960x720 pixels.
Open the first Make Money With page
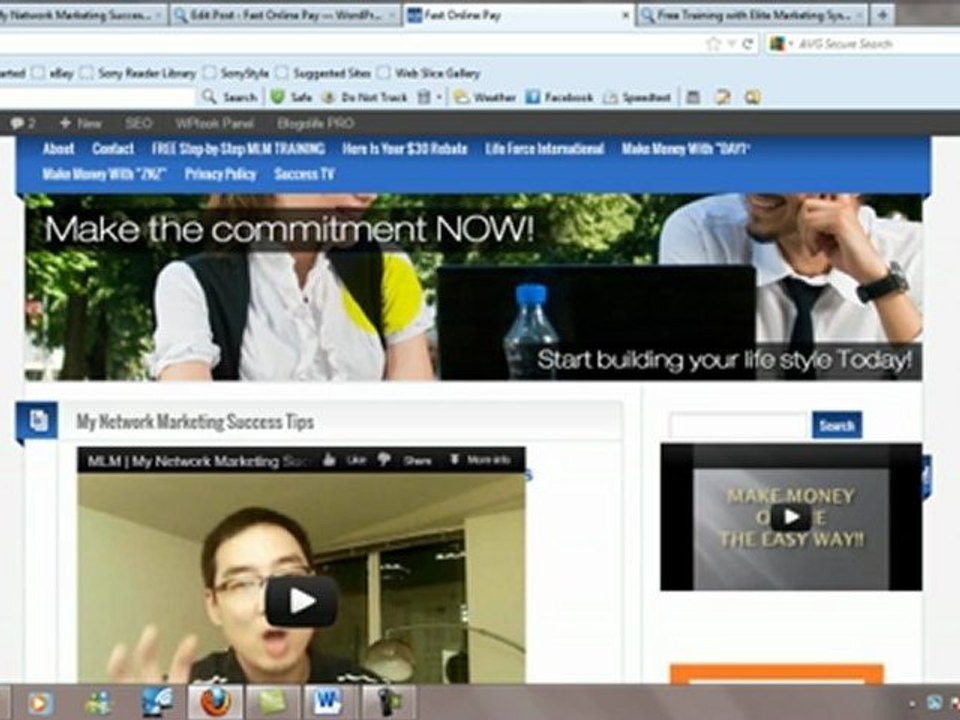pos(686,149)
